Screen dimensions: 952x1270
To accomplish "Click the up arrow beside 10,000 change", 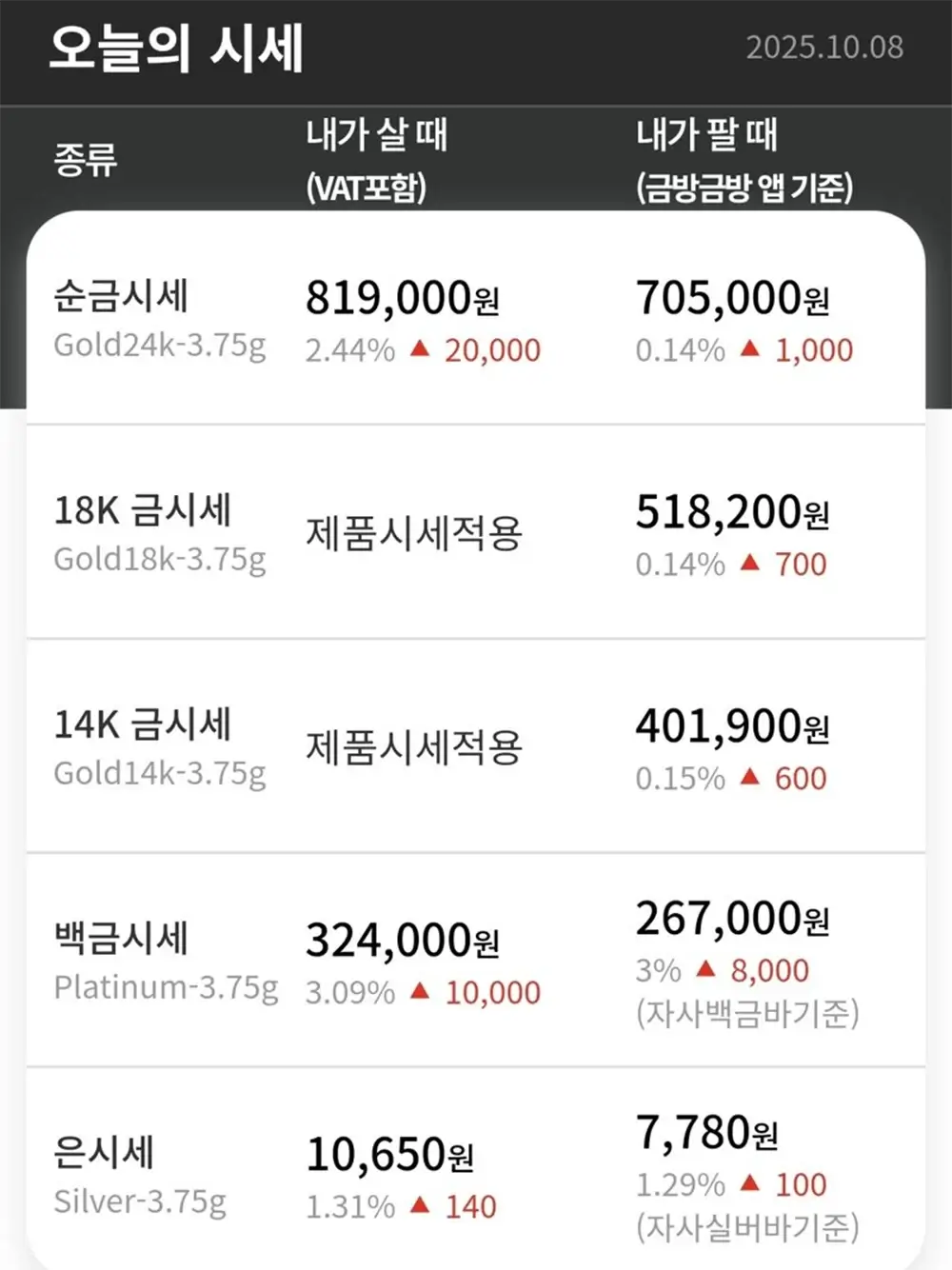I will 420,991.
